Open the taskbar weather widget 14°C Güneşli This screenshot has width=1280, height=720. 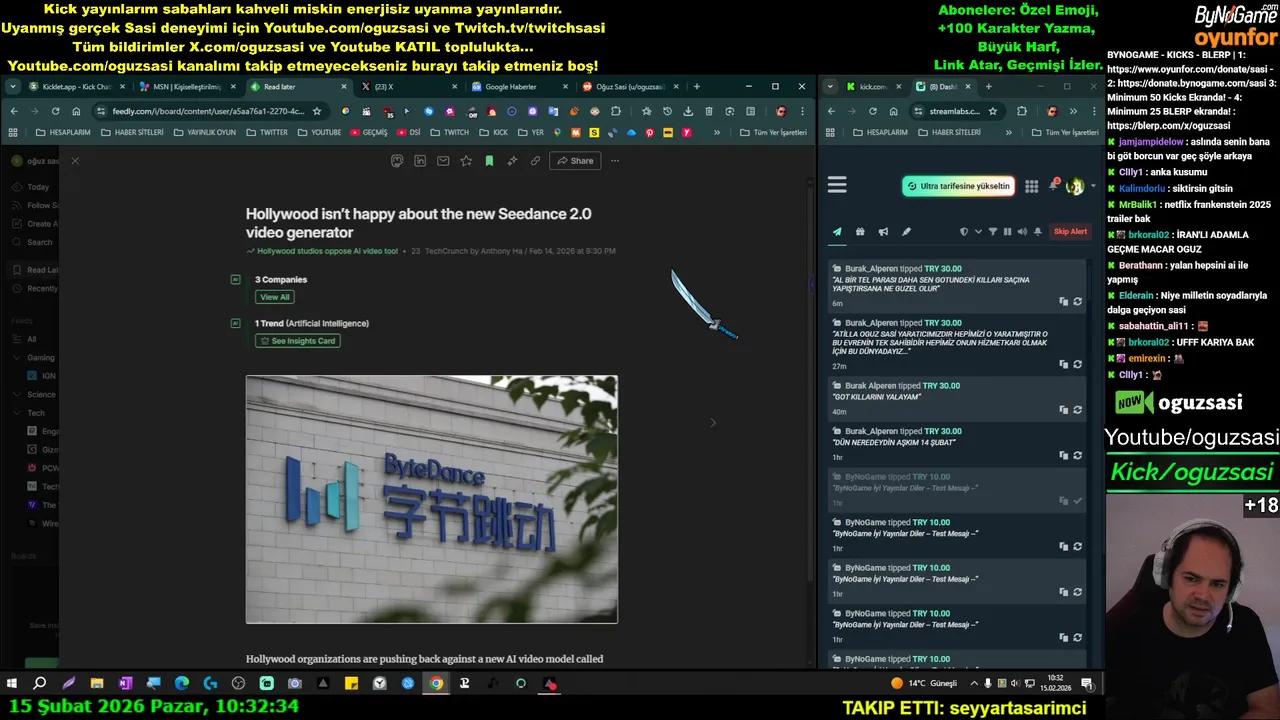click(923, 684)
